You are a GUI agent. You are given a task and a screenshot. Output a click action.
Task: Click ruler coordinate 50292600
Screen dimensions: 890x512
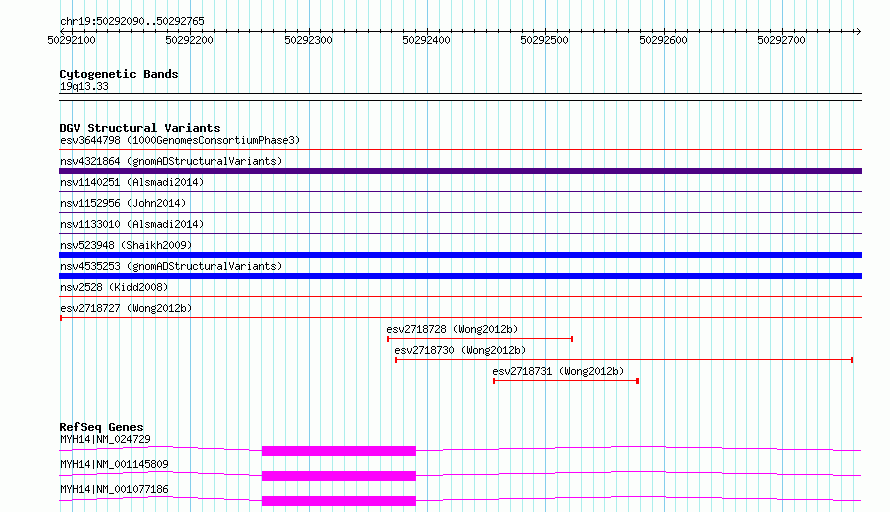(x=663, y=40)
